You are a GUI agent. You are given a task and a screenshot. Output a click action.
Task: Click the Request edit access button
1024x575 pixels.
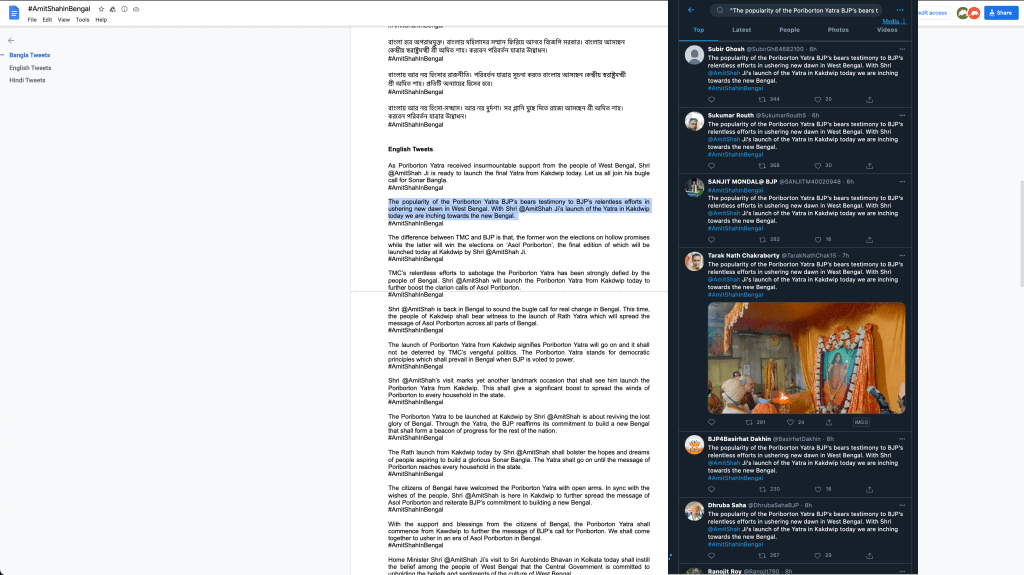click(x=933, y=12)
